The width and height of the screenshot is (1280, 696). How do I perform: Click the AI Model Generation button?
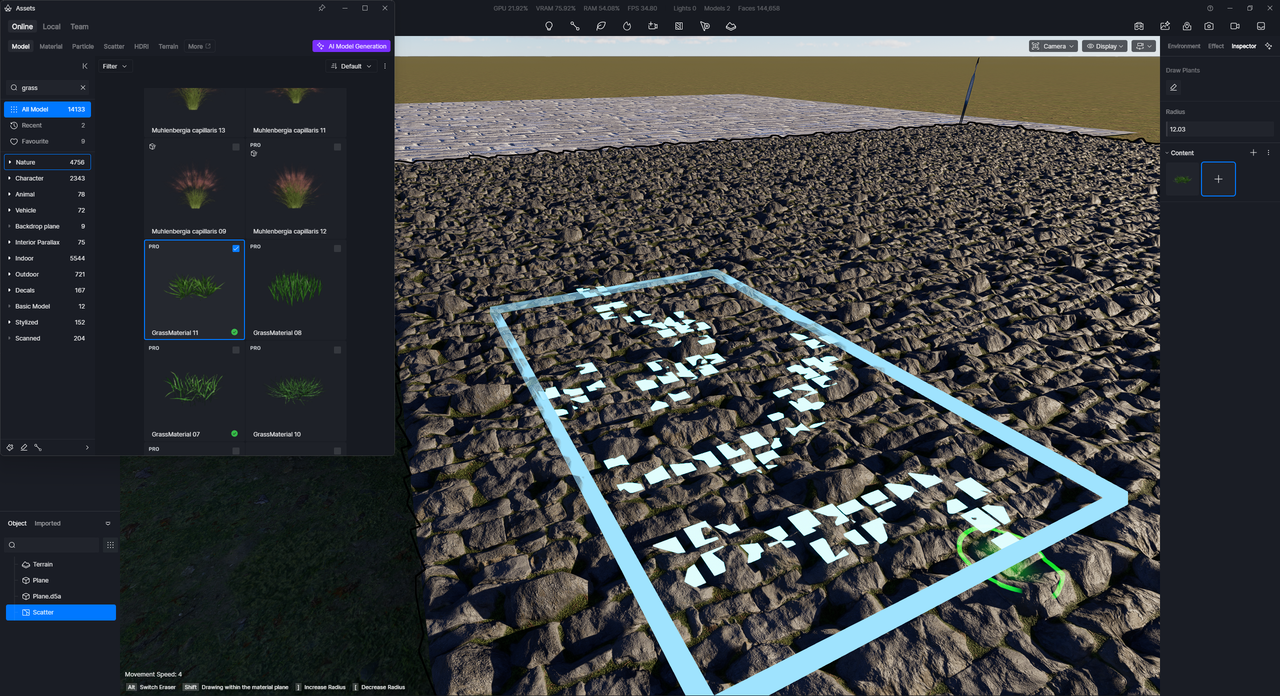[352, 46]
